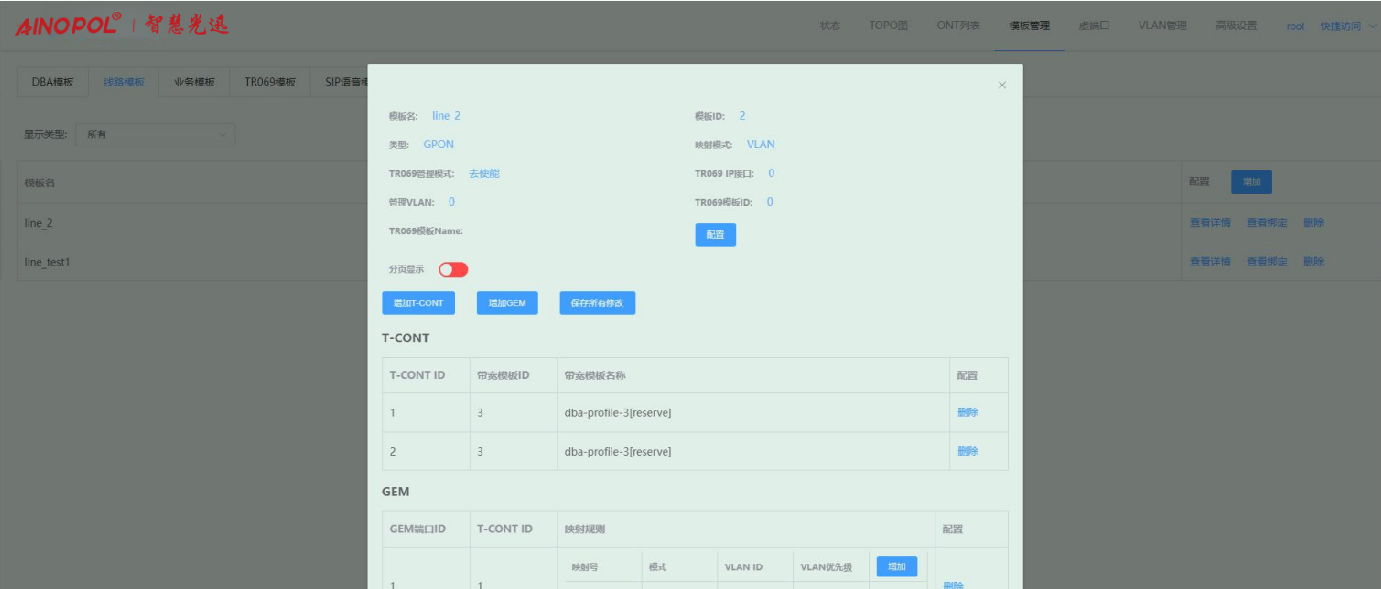The height and width of the screenshot is (589, 1381).
Task: Open the 显示类型 dropdown
Action: click(155, 134)
